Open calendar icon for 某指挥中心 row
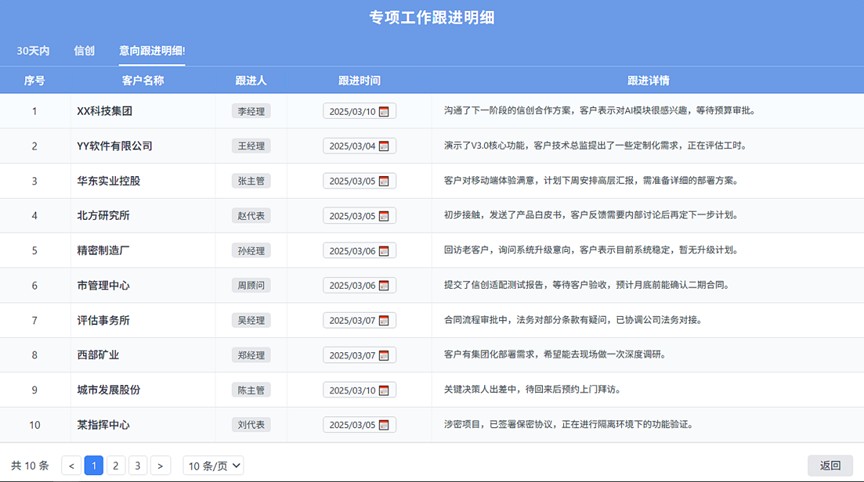This screenshot has height=482, width=864. click(385, 425)
